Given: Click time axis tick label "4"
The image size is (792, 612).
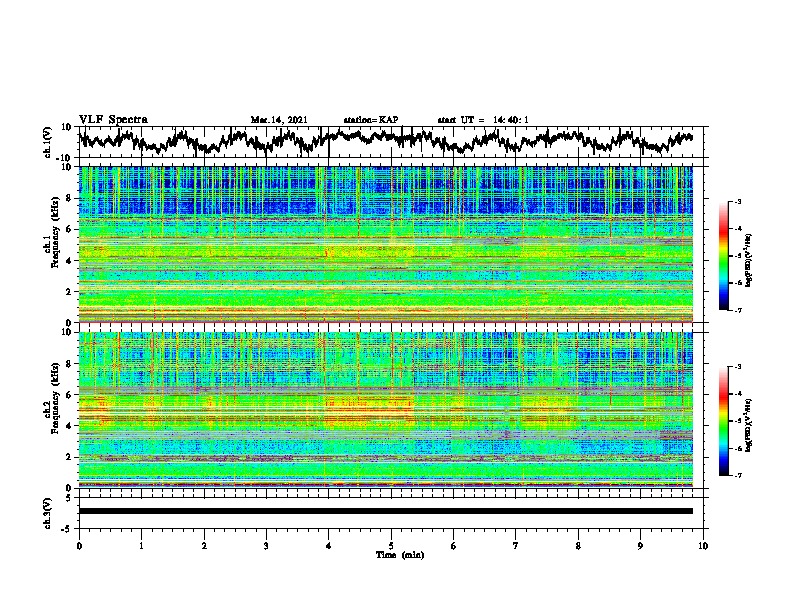Looking at the screenshot, I should [x=329, y=546].
